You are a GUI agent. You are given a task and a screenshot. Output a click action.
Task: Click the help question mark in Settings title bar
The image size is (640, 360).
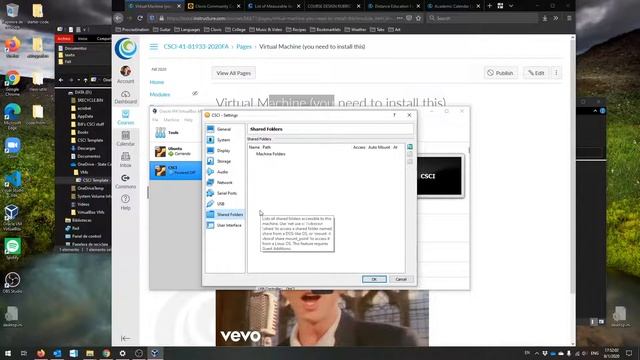pos(394,115)
